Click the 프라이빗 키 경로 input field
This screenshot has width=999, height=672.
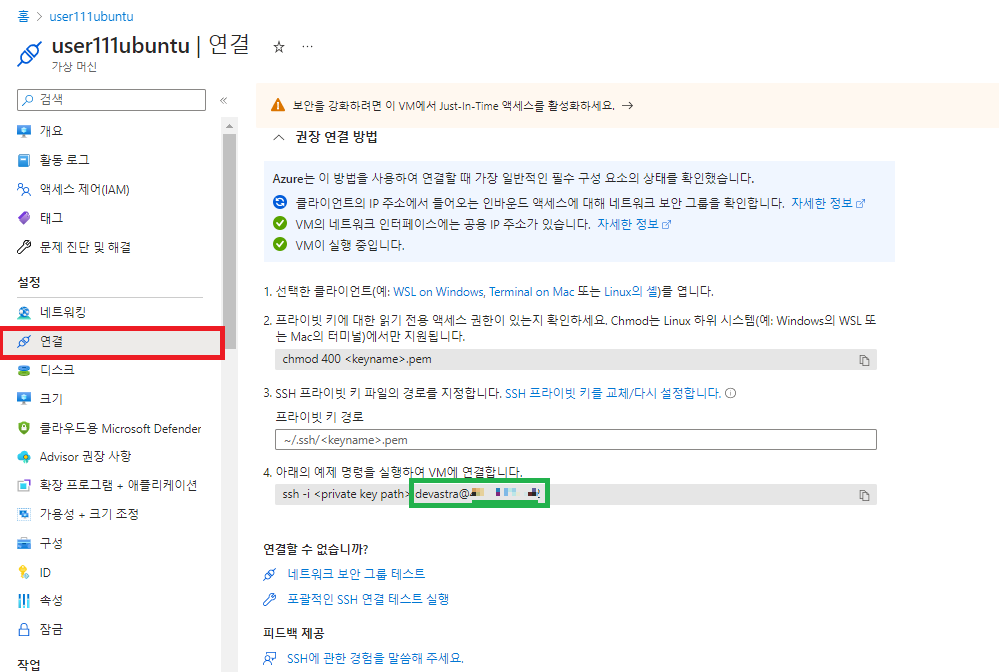(x=576, y=440)
